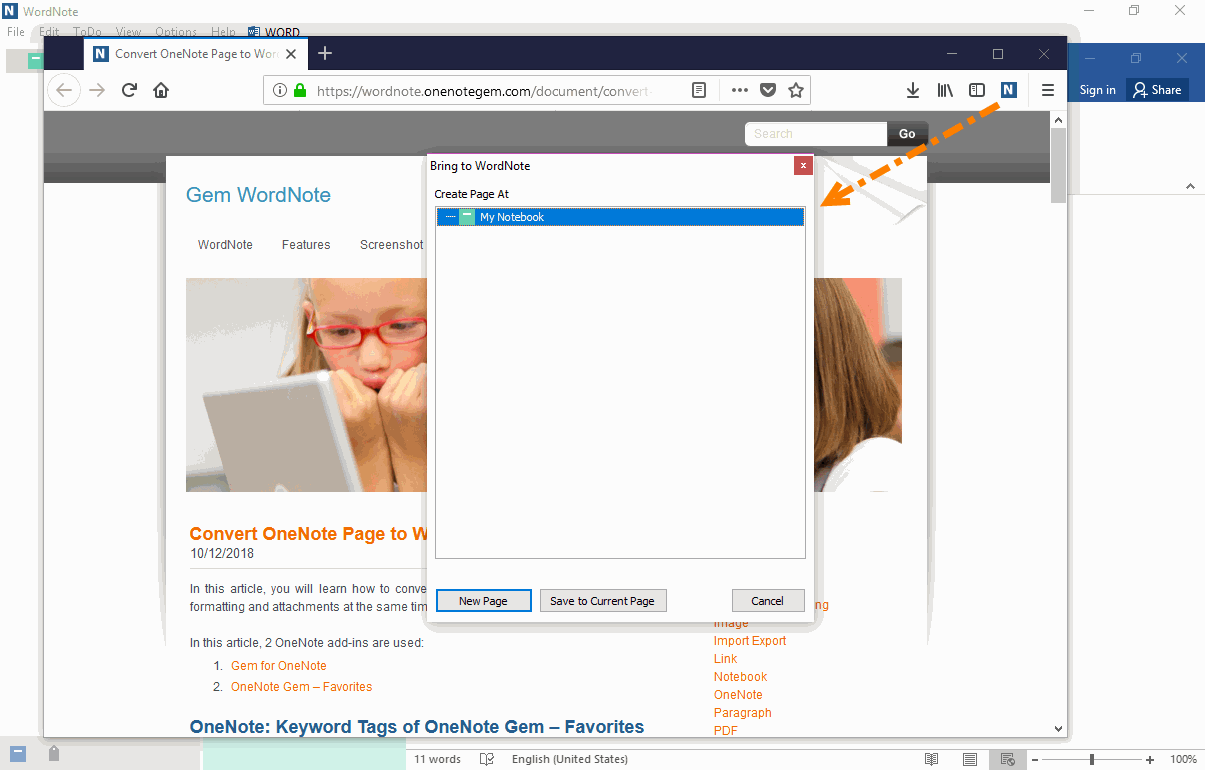Click the 11 words status entry
Screen dimensions: 1205x770
[438, 759]
